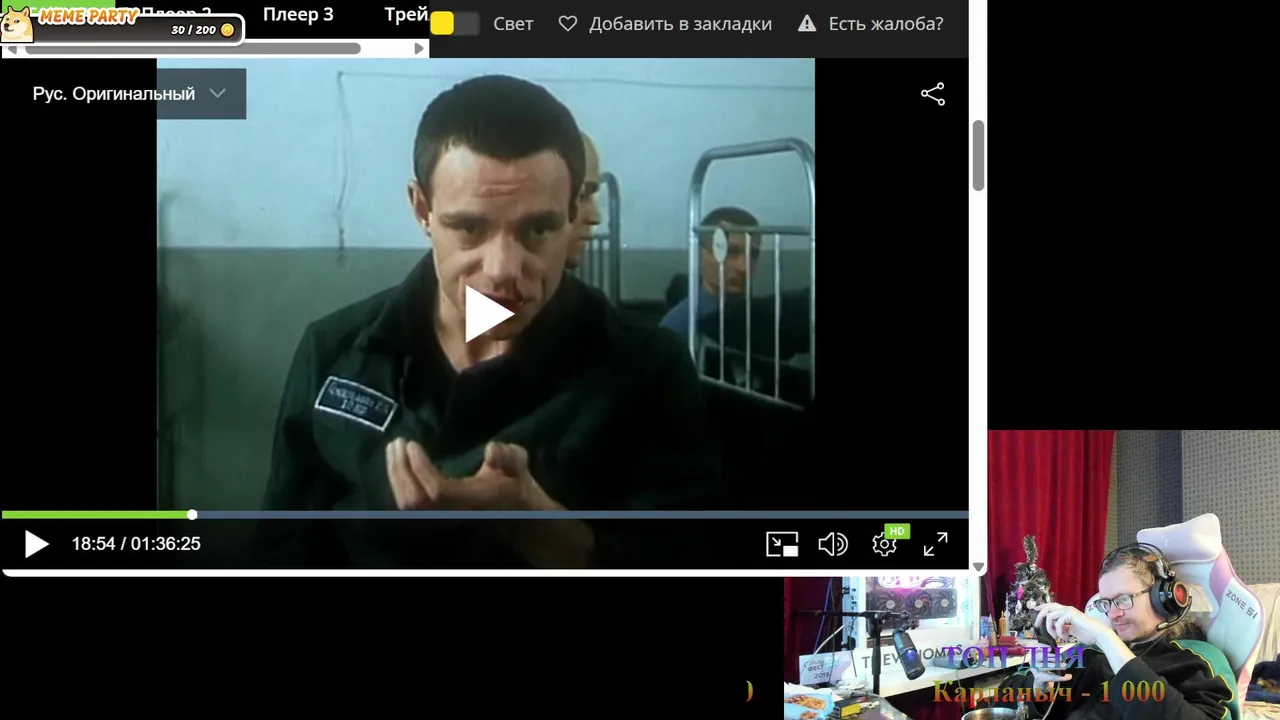The width and height of the screenshot is (1280, 720).
Task: Click the right arrow of the tabs scrollbar
Action: click(x=419, y=48)
